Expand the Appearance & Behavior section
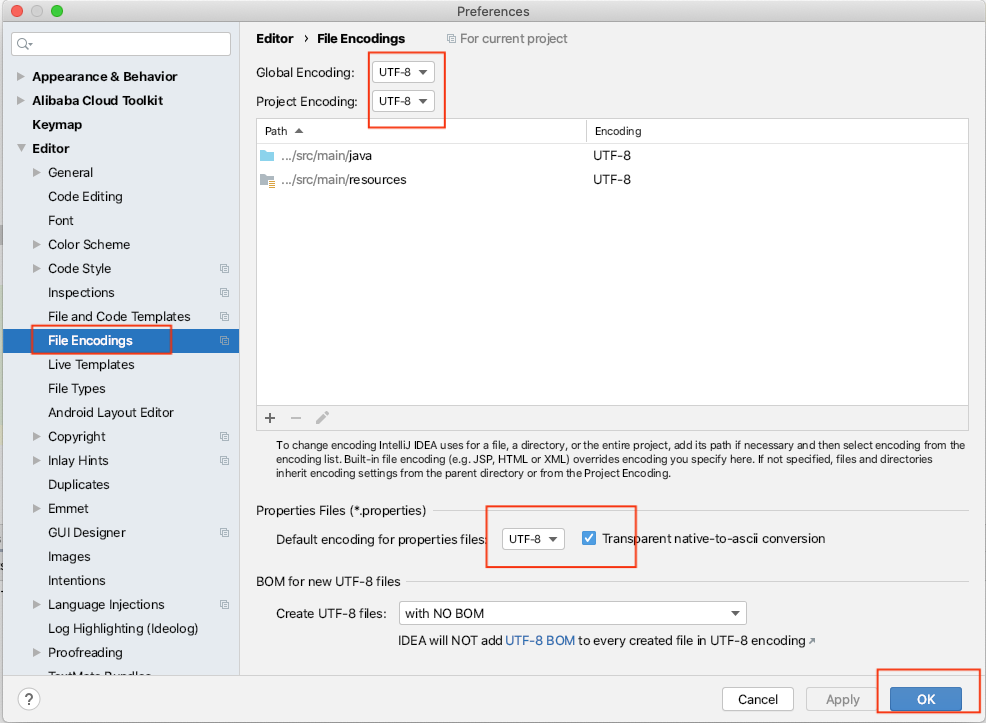Screen dimensions: 986x723 pyautogui.click(x=22, y=77)
